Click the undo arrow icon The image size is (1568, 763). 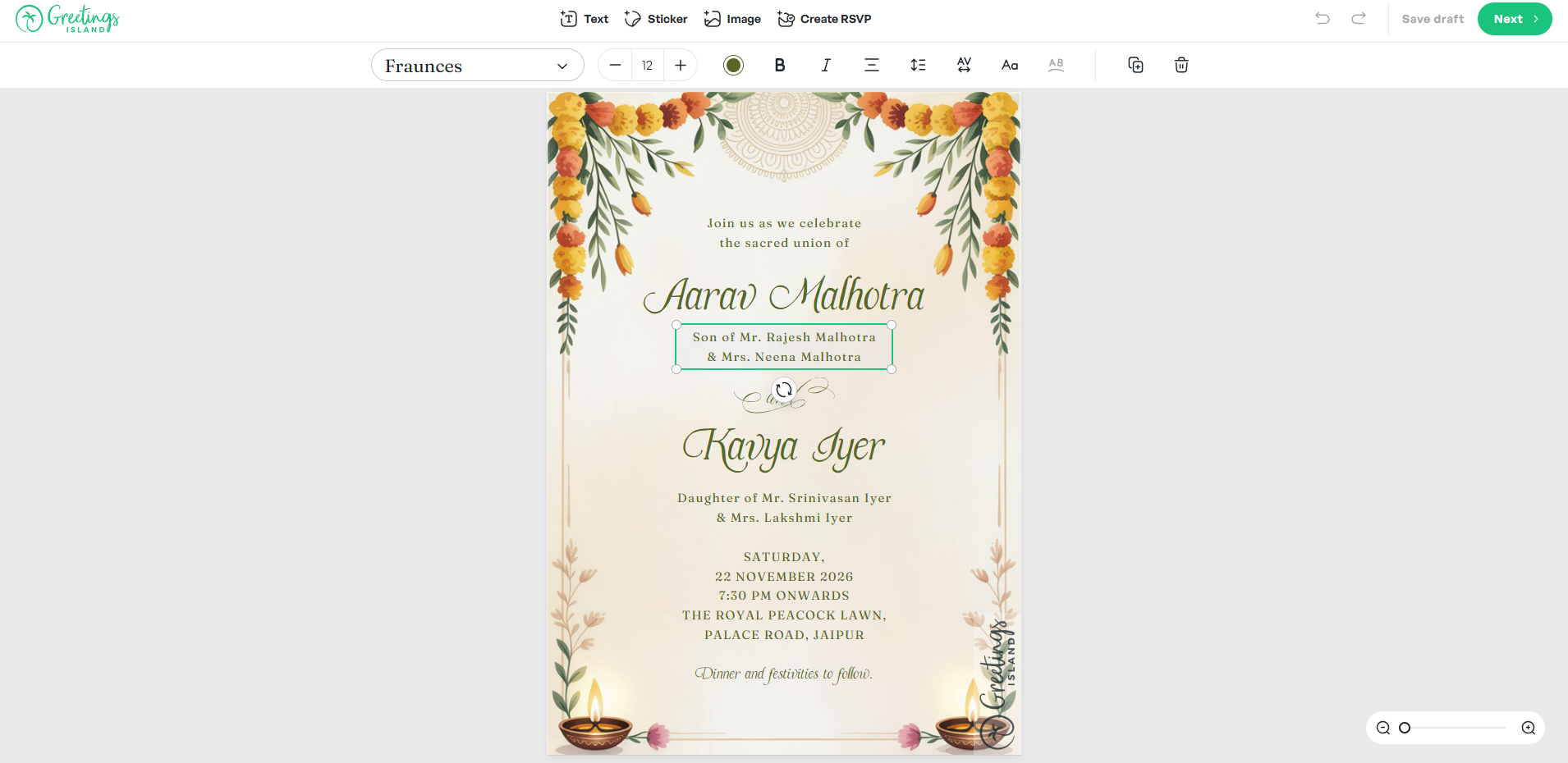1322,19
